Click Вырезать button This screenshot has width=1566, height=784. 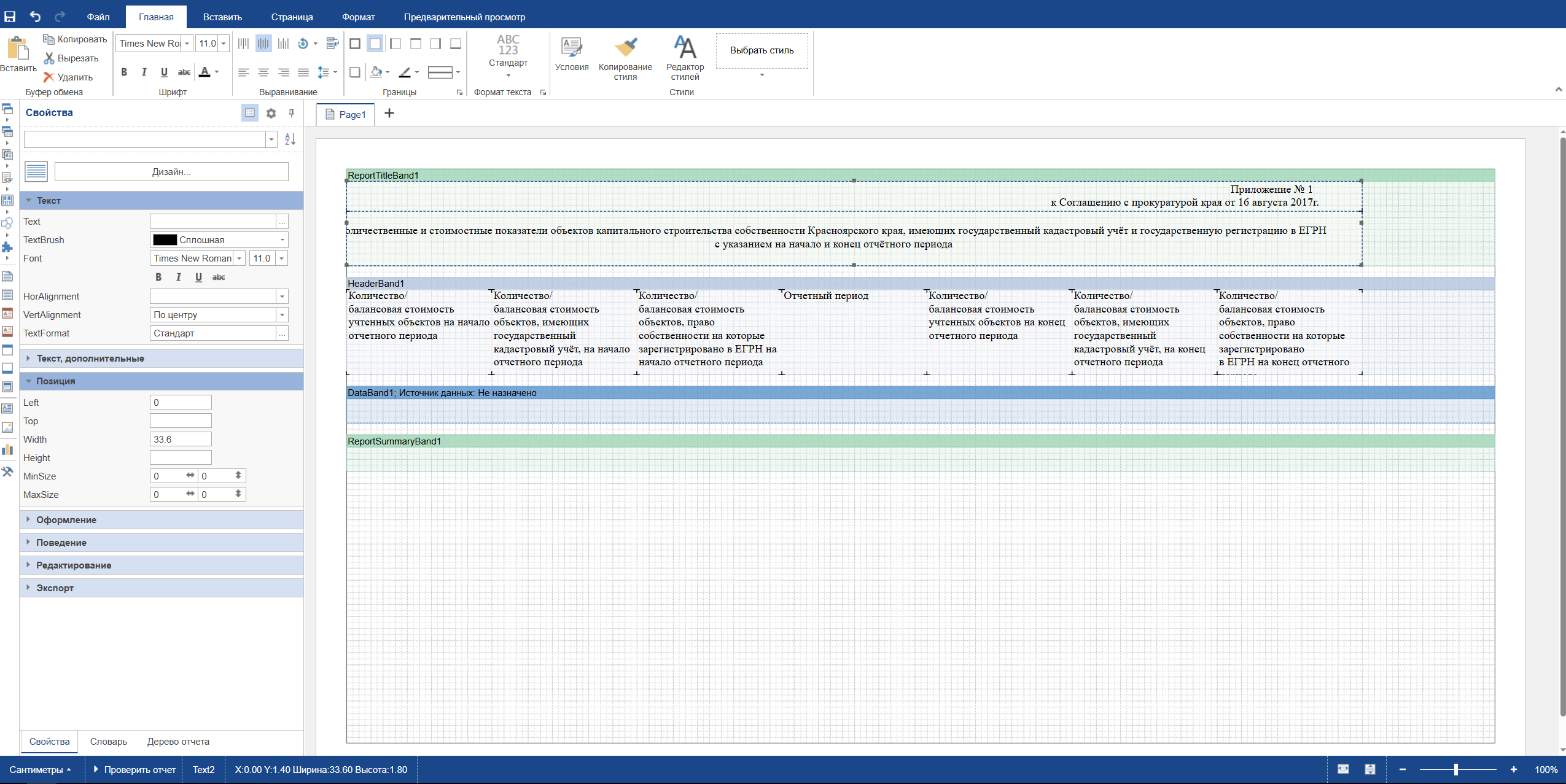coord(71,58)
